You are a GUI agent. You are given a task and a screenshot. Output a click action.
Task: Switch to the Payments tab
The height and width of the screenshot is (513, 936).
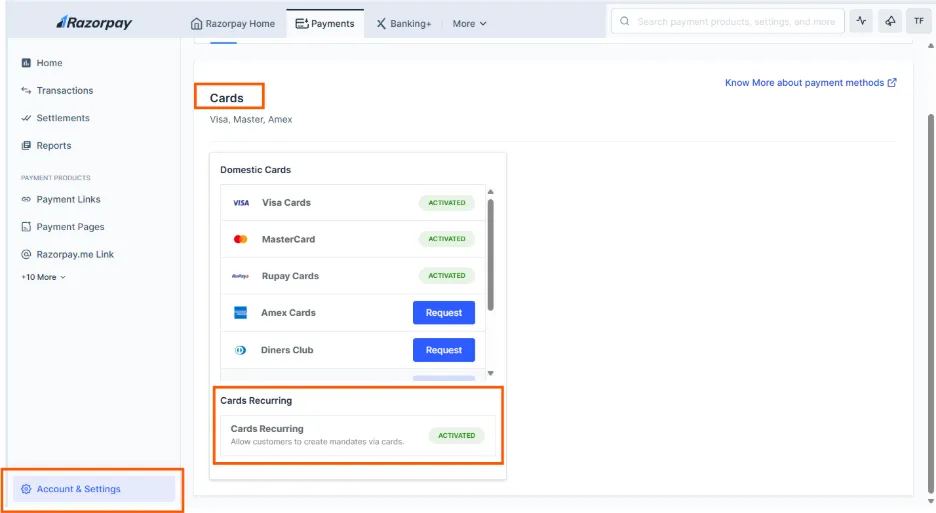click(x=325, y=23)
